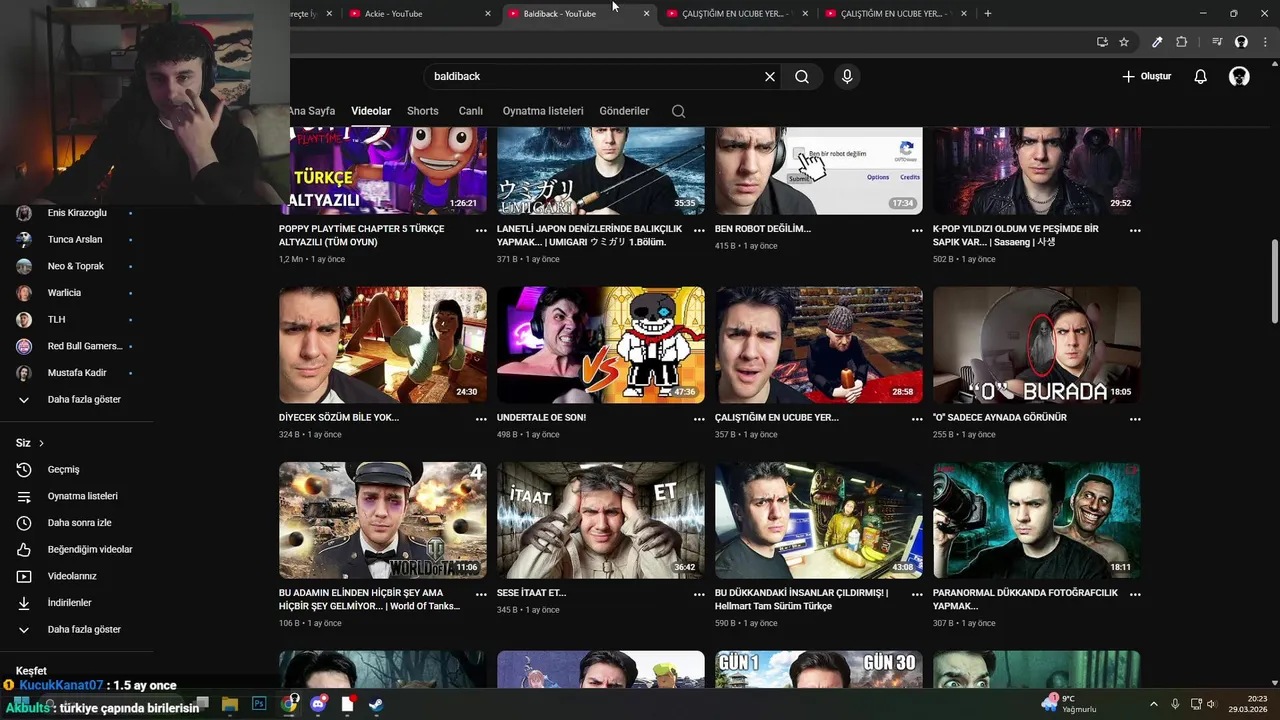Open options menu for 'DİYECEK SÖZÜM BİLE YOK...' video
Image resolution: width=1280 pixels, height=720 pixels.
(481, 419)
